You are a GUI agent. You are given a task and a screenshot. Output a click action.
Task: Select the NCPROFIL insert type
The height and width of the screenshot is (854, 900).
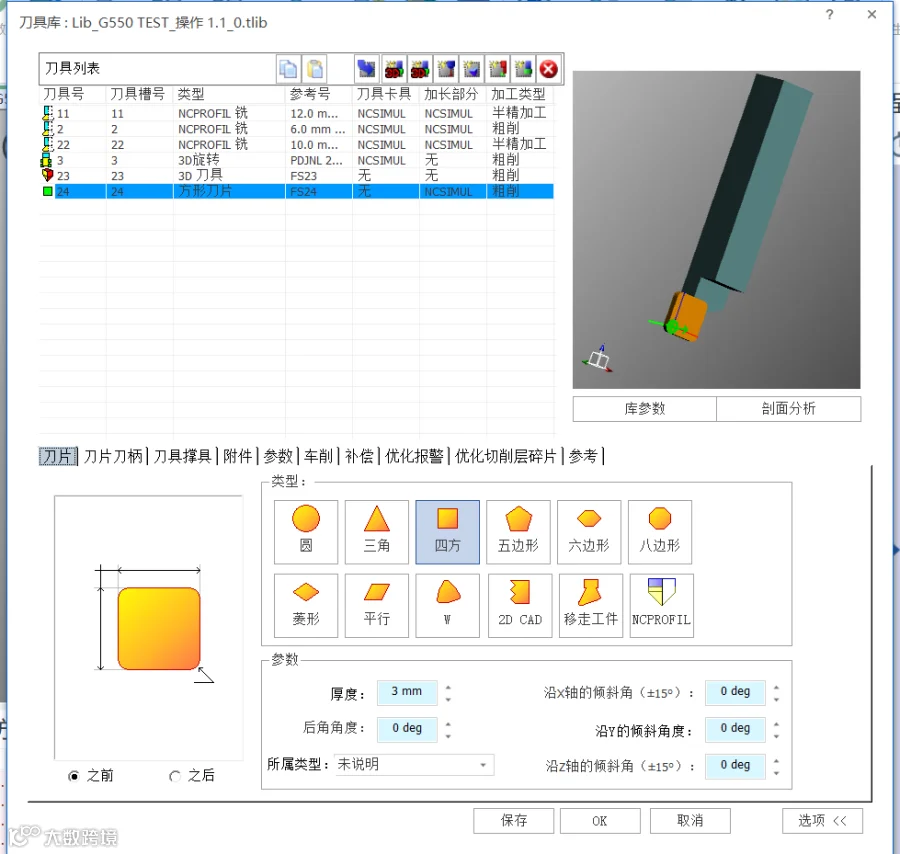tap(661, 605)
